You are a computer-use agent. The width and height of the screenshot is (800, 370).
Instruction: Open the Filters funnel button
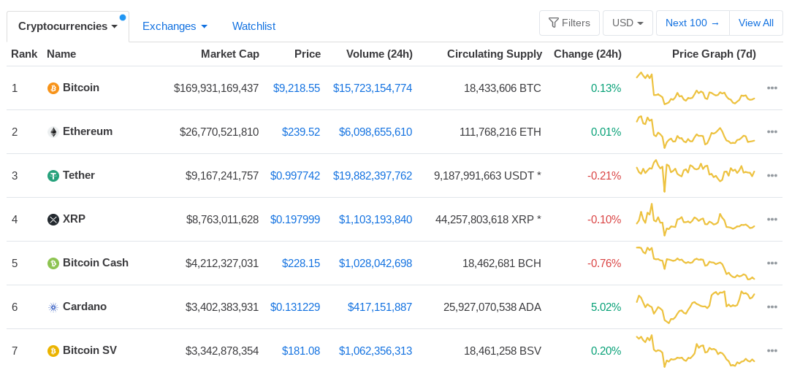pos(569,23)
